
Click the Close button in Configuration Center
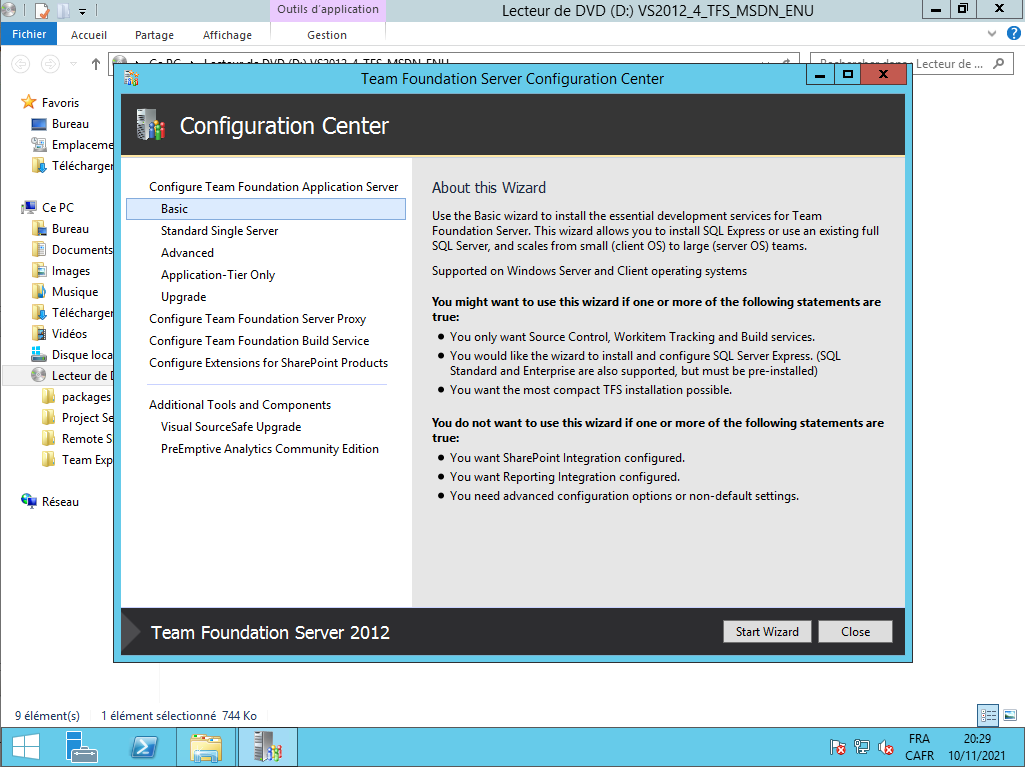click(x=855, y=631)
